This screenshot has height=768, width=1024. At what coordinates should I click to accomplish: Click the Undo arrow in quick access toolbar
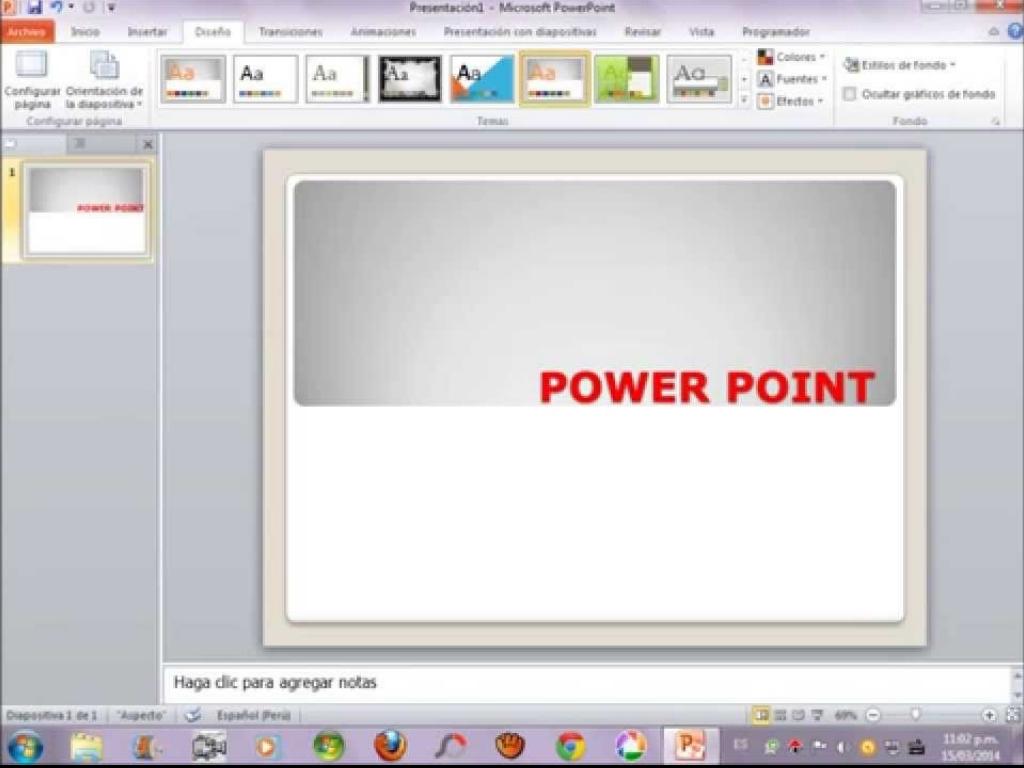coord(57,8)
